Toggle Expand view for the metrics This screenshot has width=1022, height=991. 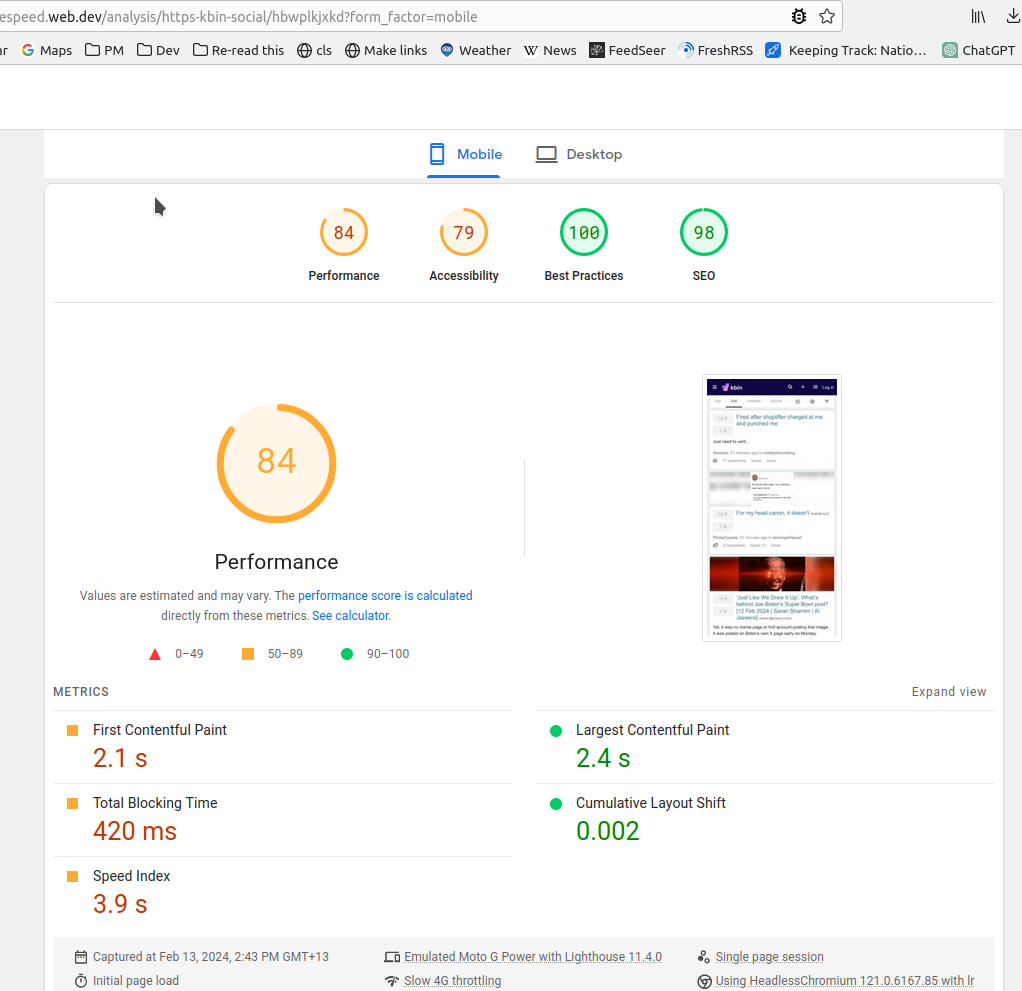click(948, 692)
